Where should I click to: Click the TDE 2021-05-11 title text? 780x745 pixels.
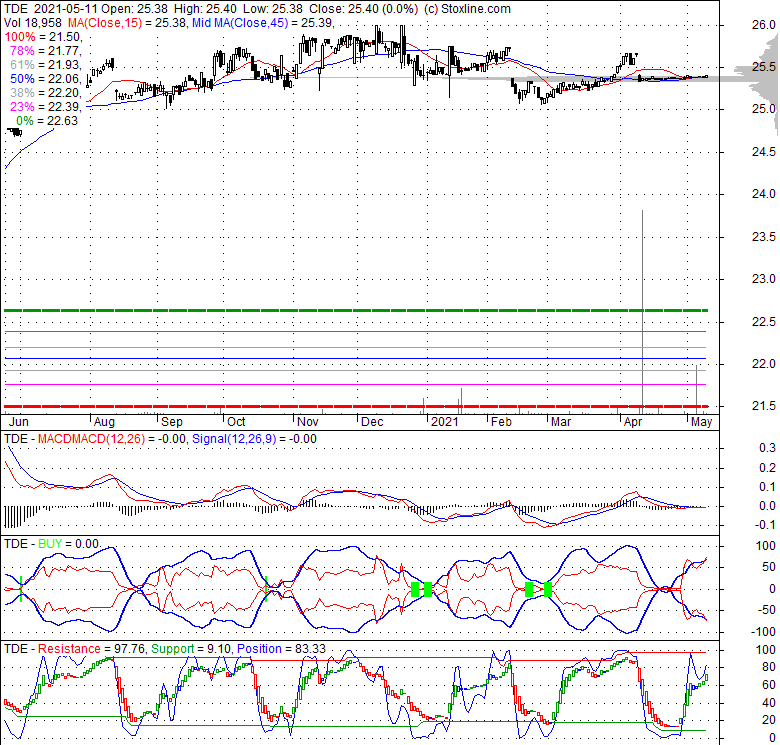coord(51,9)
